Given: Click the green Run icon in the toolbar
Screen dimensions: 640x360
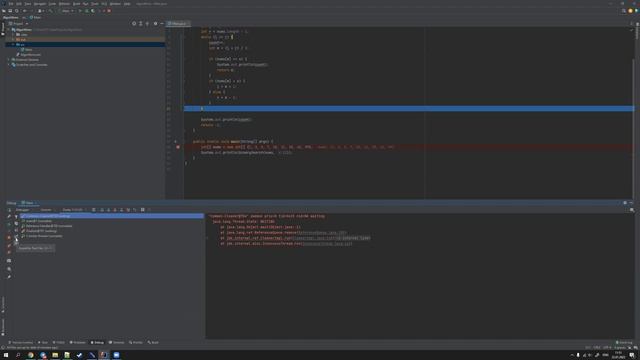Looking at the screenshot, I should [x=80, y=11].
